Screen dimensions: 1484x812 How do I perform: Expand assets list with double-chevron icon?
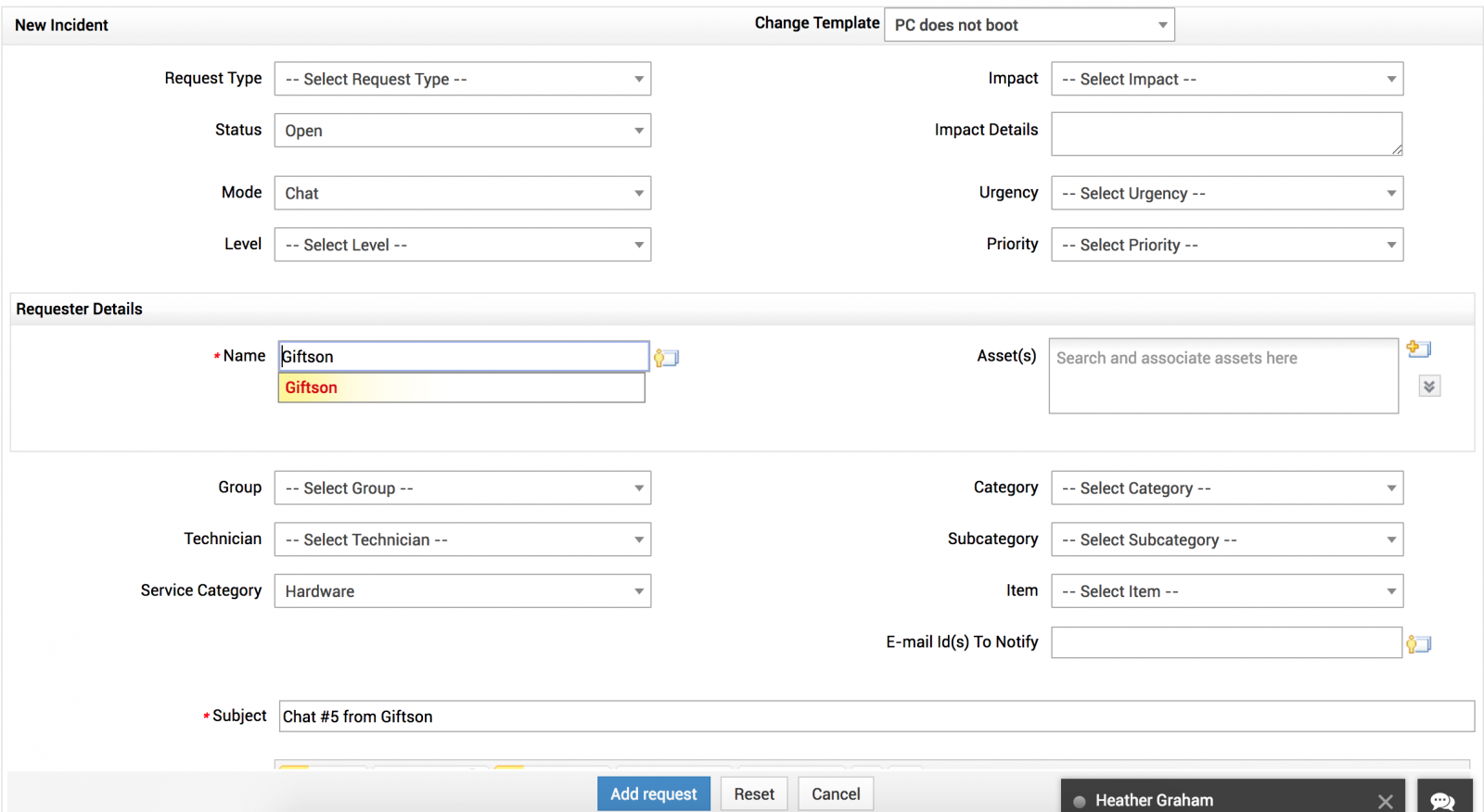(x=1429, y=387)
